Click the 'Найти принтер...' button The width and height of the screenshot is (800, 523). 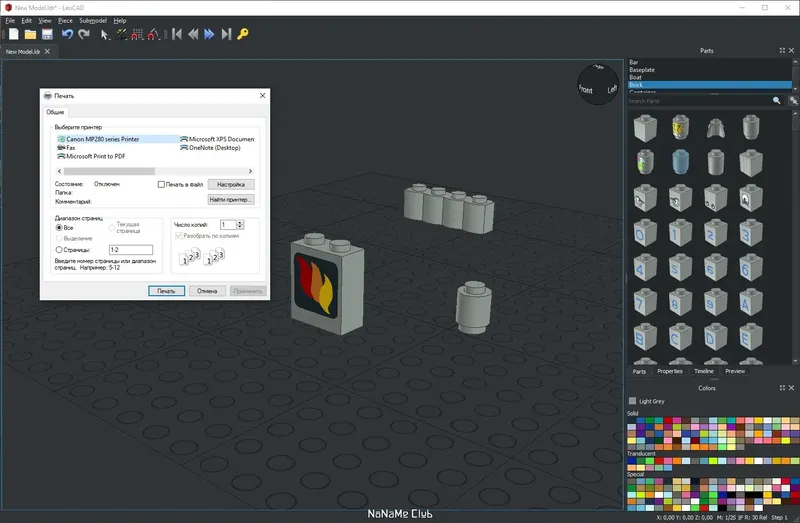231,200
